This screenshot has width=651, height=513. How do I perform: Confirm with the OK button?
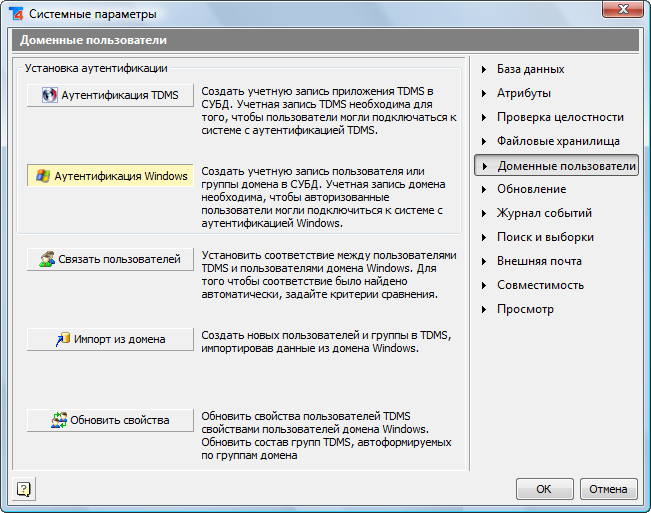click(545, 489)
